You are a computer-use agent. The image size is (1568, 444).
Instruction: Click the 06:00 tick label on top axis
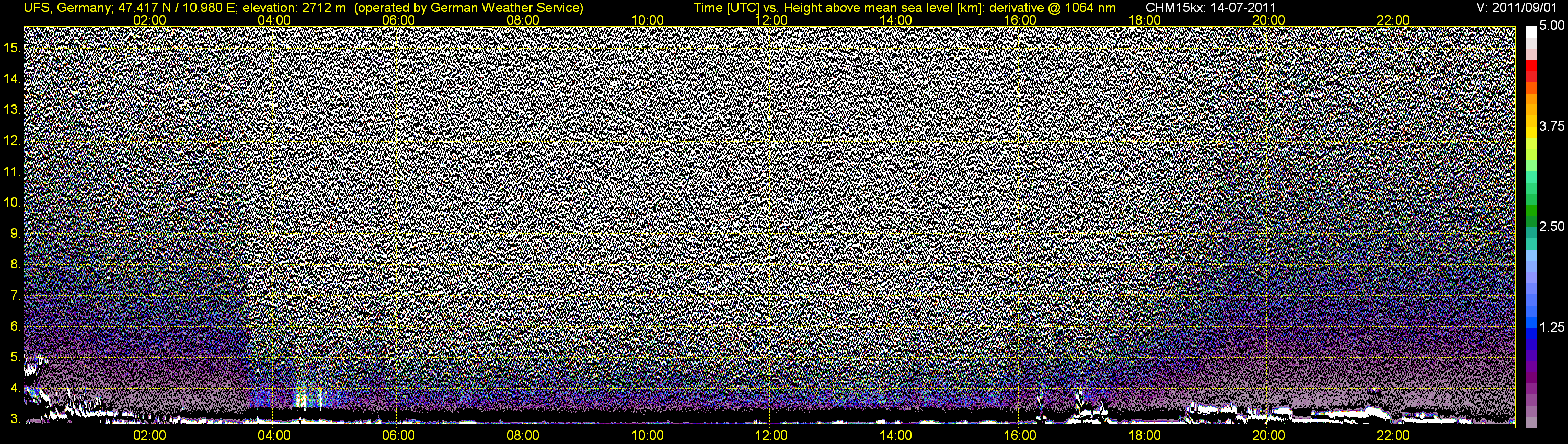398,20
